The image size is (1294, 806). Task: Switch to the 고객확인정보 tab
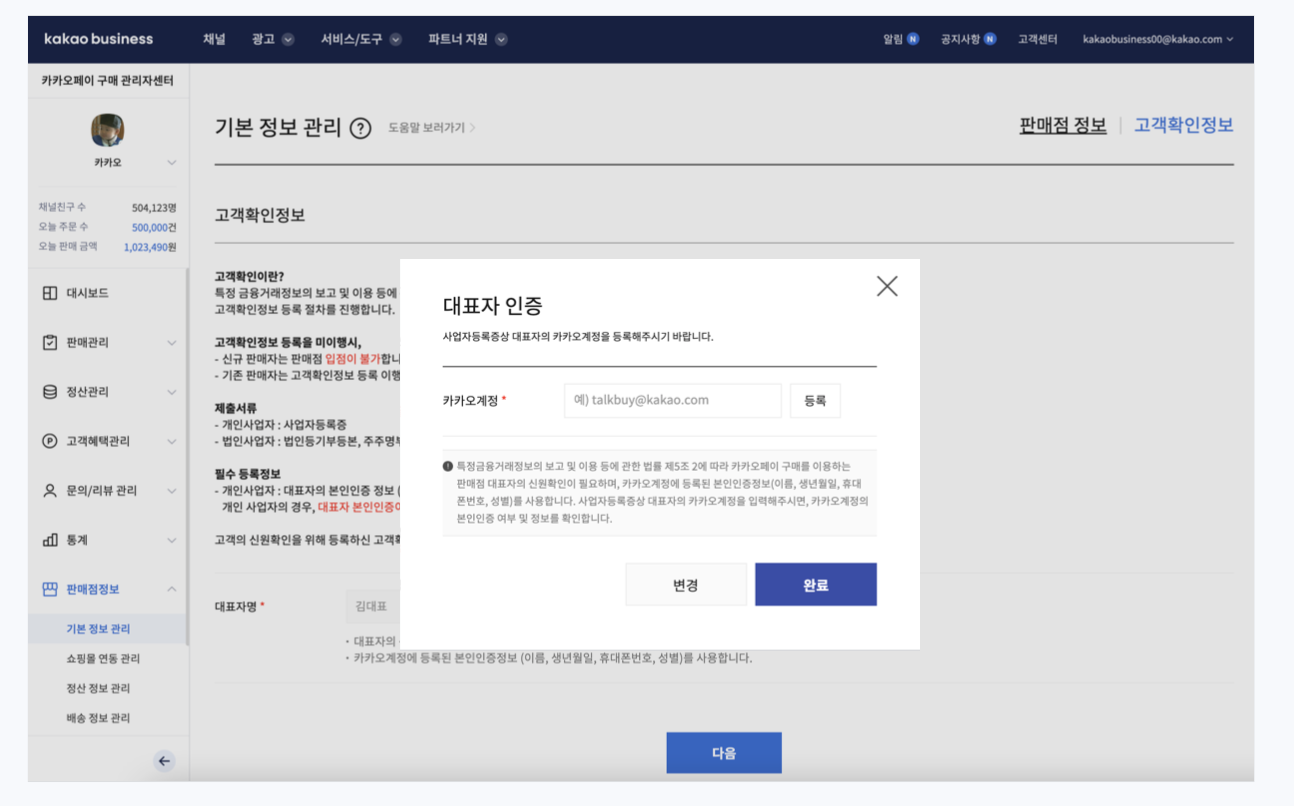tap(1184, 125)
